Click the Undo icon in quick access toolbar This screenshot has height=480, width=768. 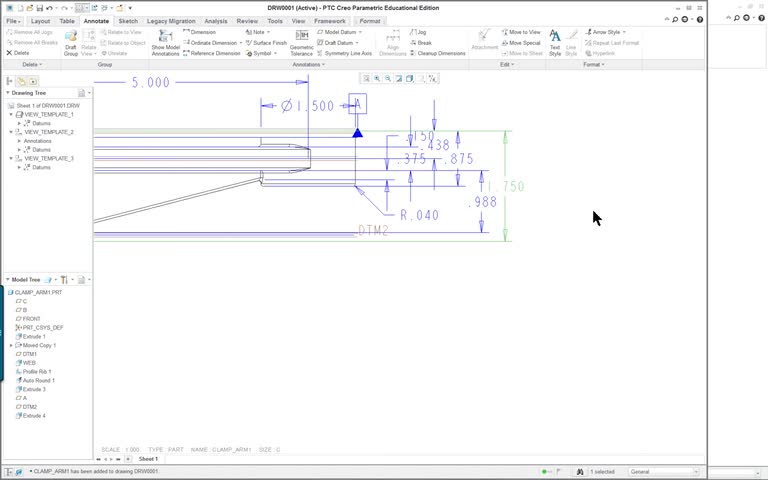49,8
